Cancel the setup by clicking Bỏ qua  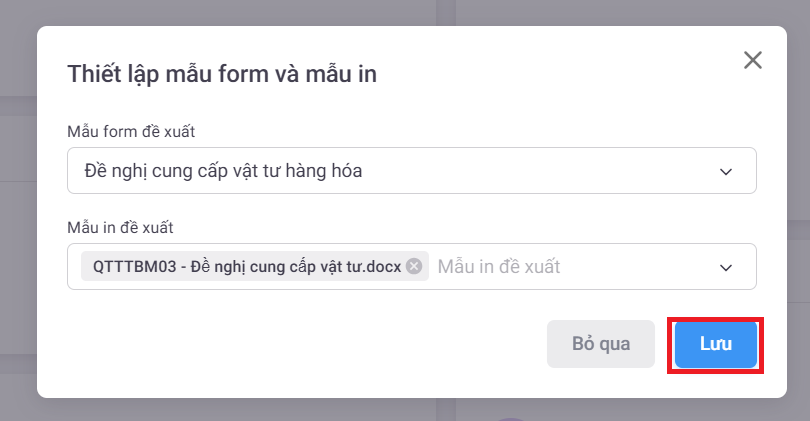pos(601,345)
